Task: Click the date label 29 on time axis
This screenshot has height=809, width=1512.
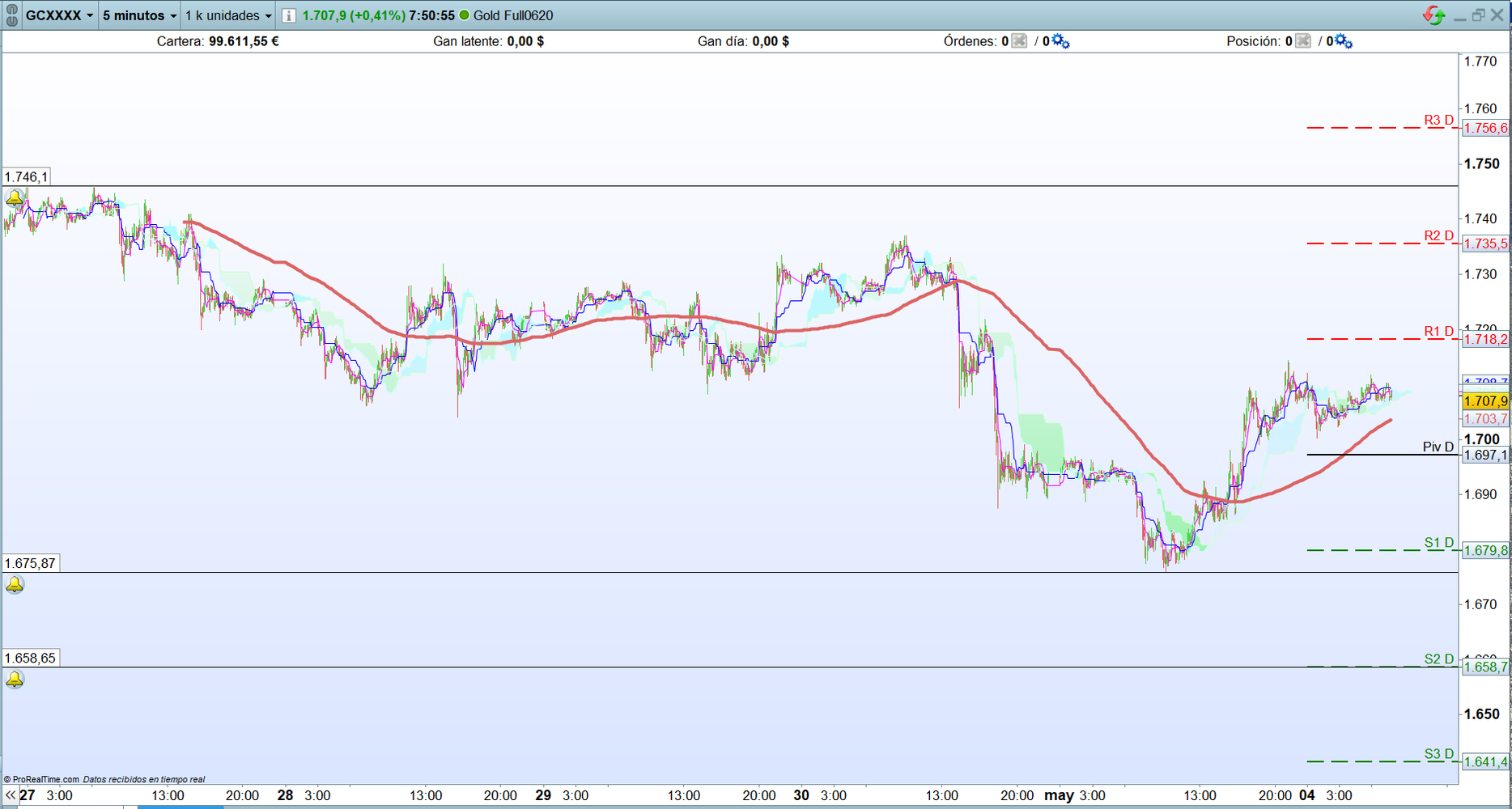Action: 543,795
